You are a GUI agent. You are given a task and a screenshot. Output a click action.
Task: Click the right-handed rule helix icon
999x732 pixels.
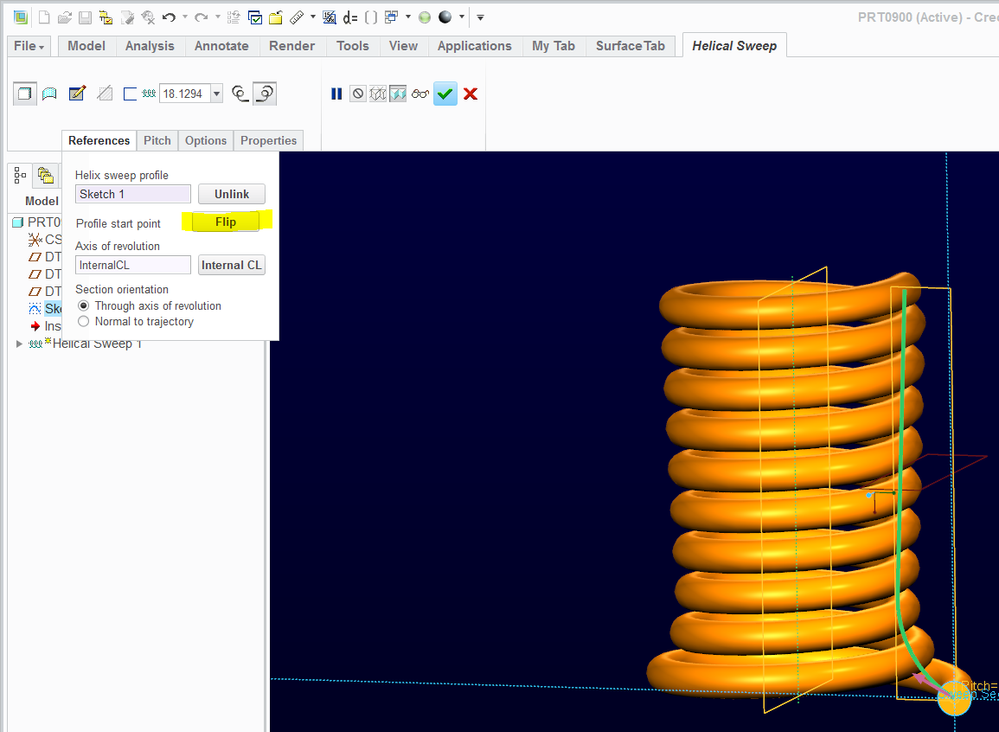point(265,94)
